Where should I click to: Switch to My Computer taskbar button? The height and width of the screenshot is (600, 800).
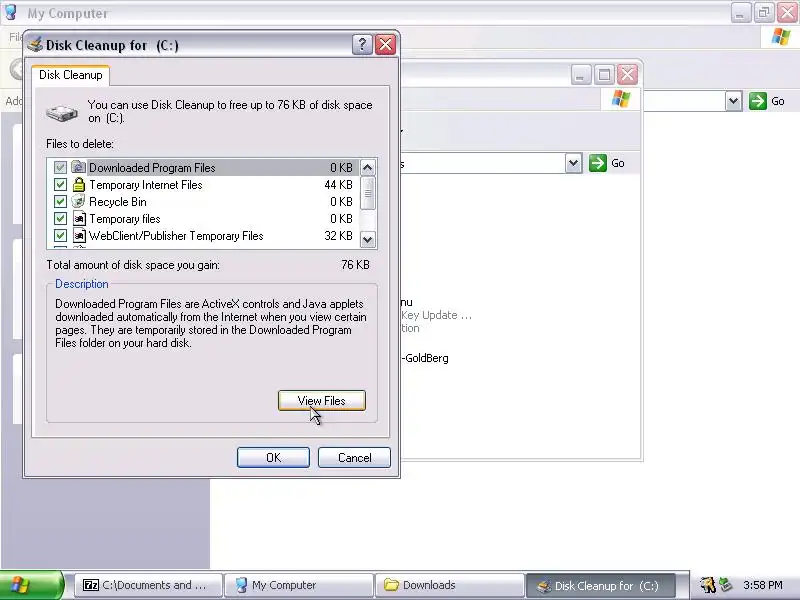coord(299,585)
